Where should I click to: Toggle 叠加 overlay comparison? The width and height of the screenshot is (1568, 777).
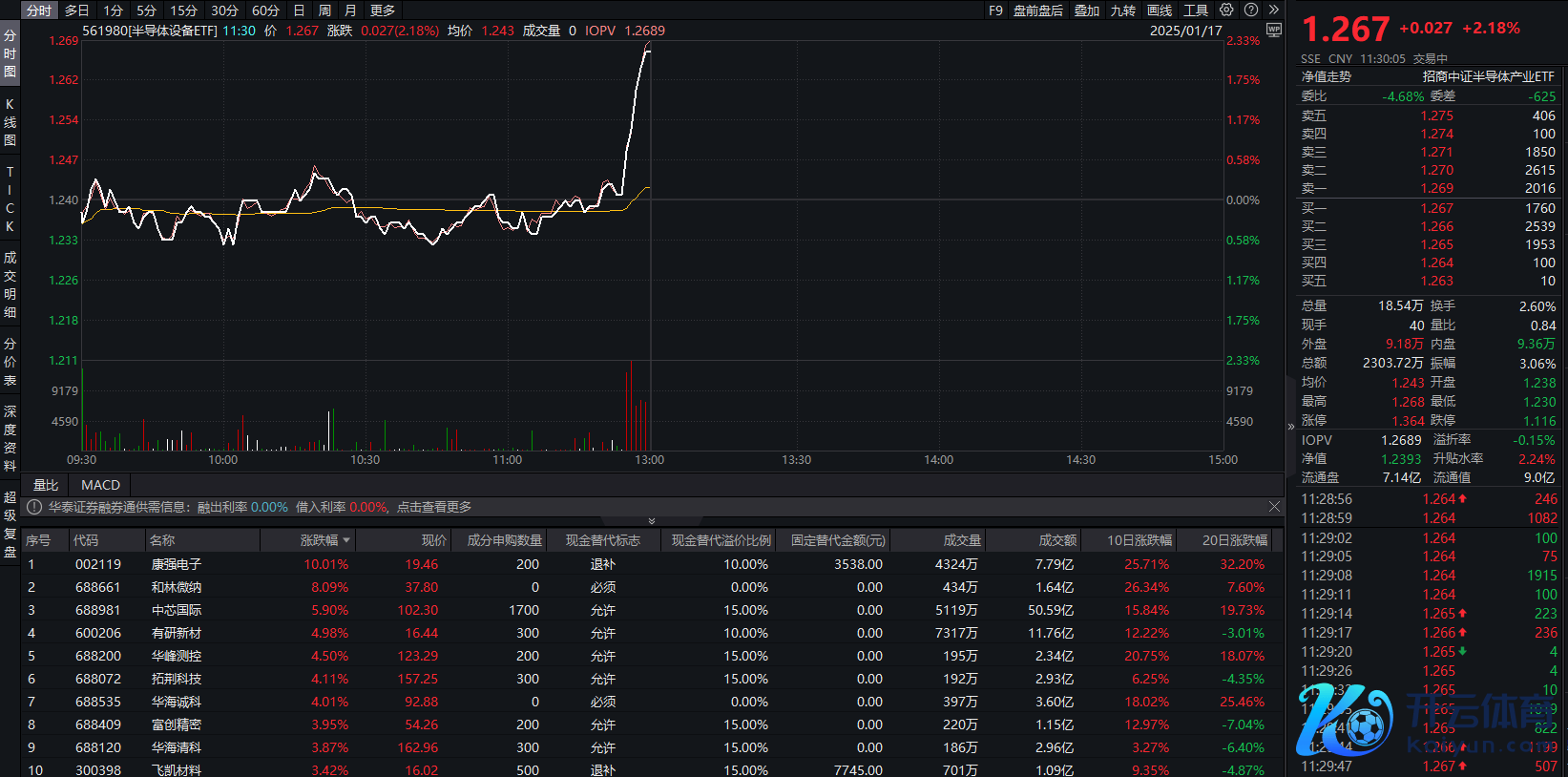pos(1087,10)
